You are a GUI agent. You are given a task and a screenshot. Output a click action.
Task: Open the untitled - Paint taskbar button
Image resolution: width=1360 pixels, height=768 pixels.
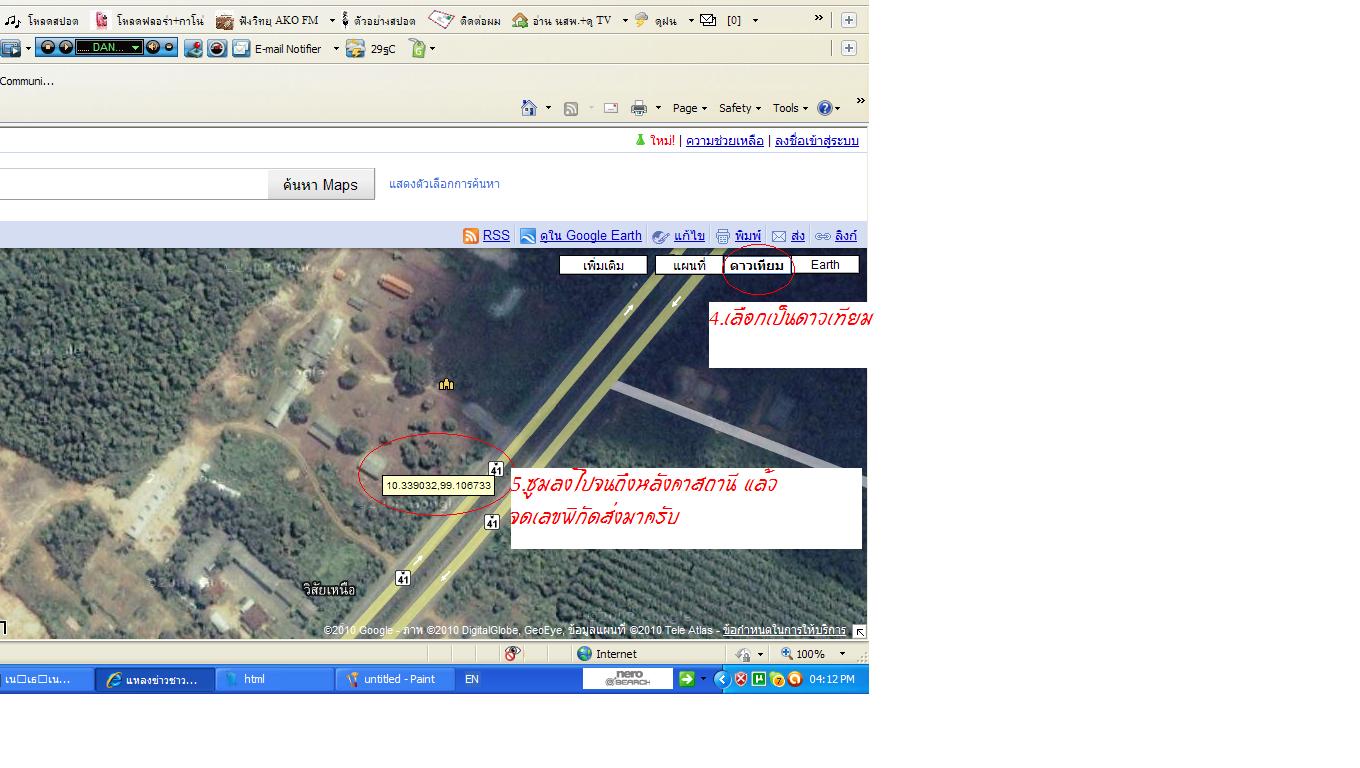click(394, 679)
